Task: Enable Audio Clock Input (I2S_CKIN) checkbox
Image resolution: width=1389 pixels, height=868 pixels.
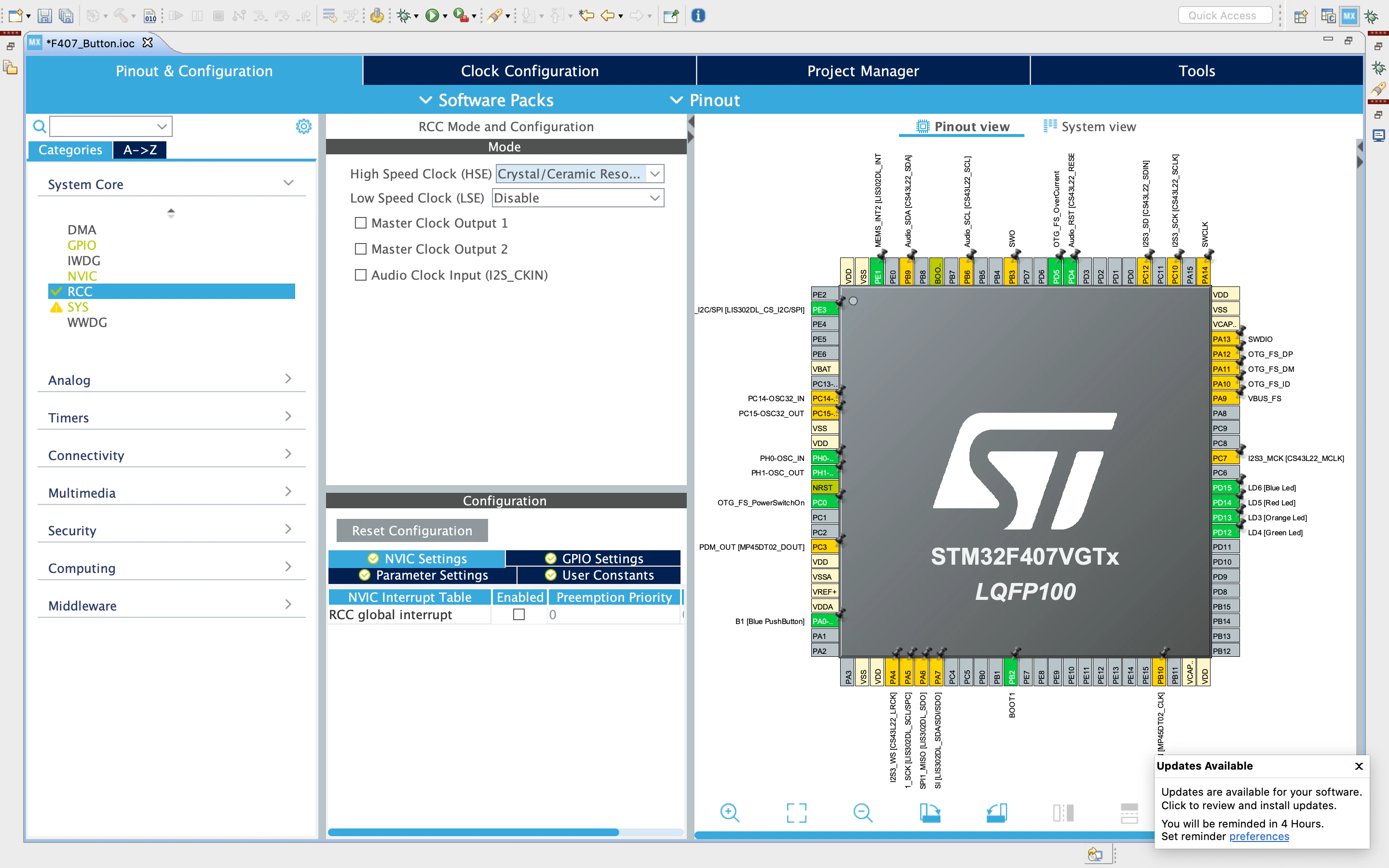Action: click(x=360, y=275)
